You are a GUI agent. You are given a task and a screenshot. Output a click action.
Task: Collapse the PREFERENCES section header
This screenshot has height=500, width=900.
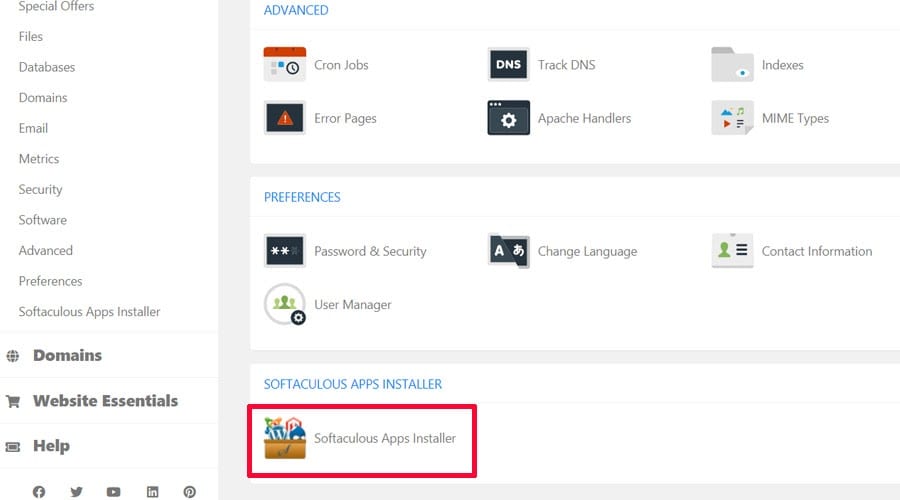[302, 197]
